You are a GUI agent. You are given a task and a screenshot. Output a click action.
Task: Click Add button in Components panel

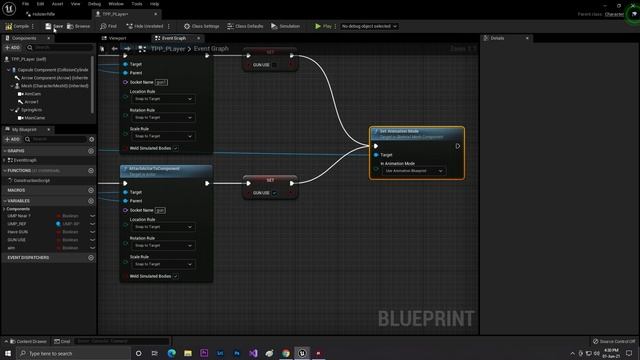12,48
